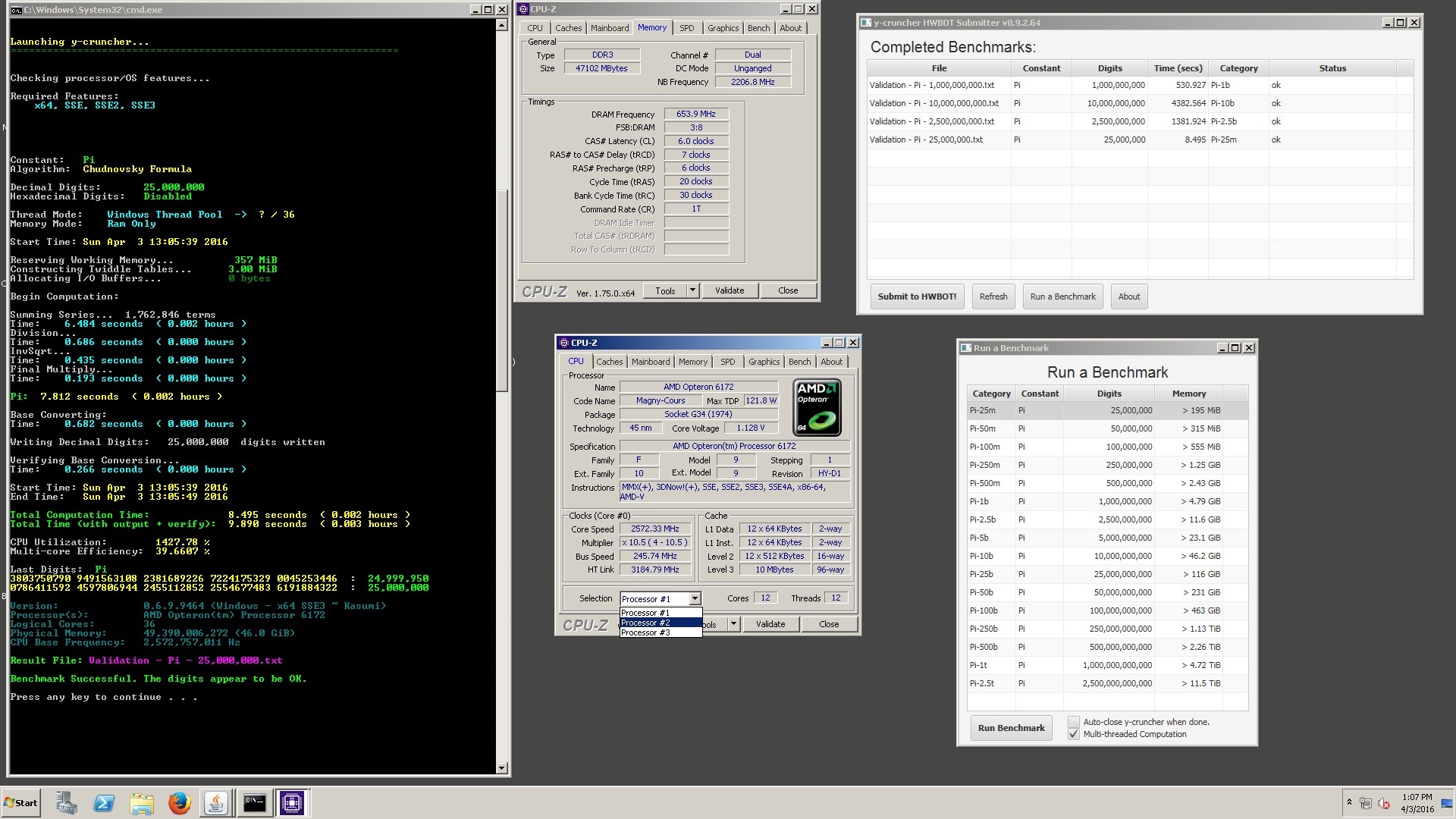Maximize the HWBOT Submitter window
Image resolution: width=1456 pixels, height=819 pixels.
(x=1401, y=23)
